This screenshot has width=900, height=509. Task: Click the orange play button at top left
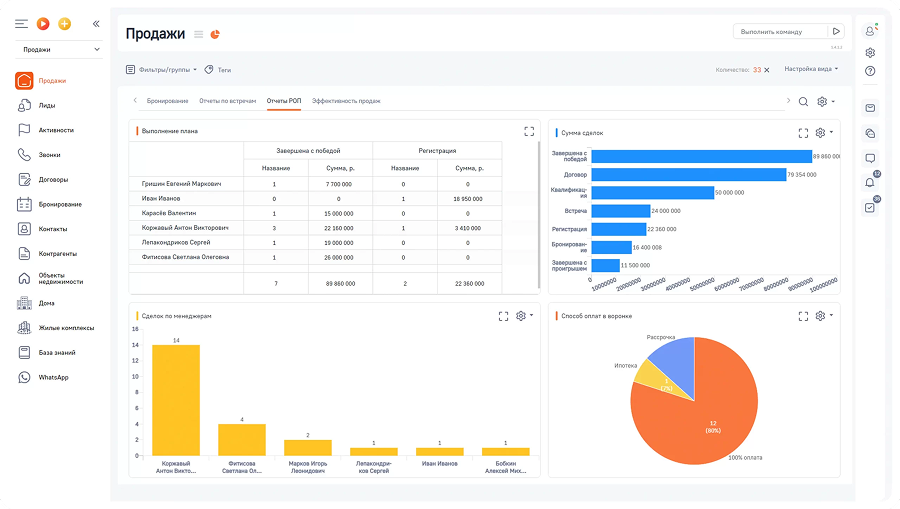click(x=42, y=23)
